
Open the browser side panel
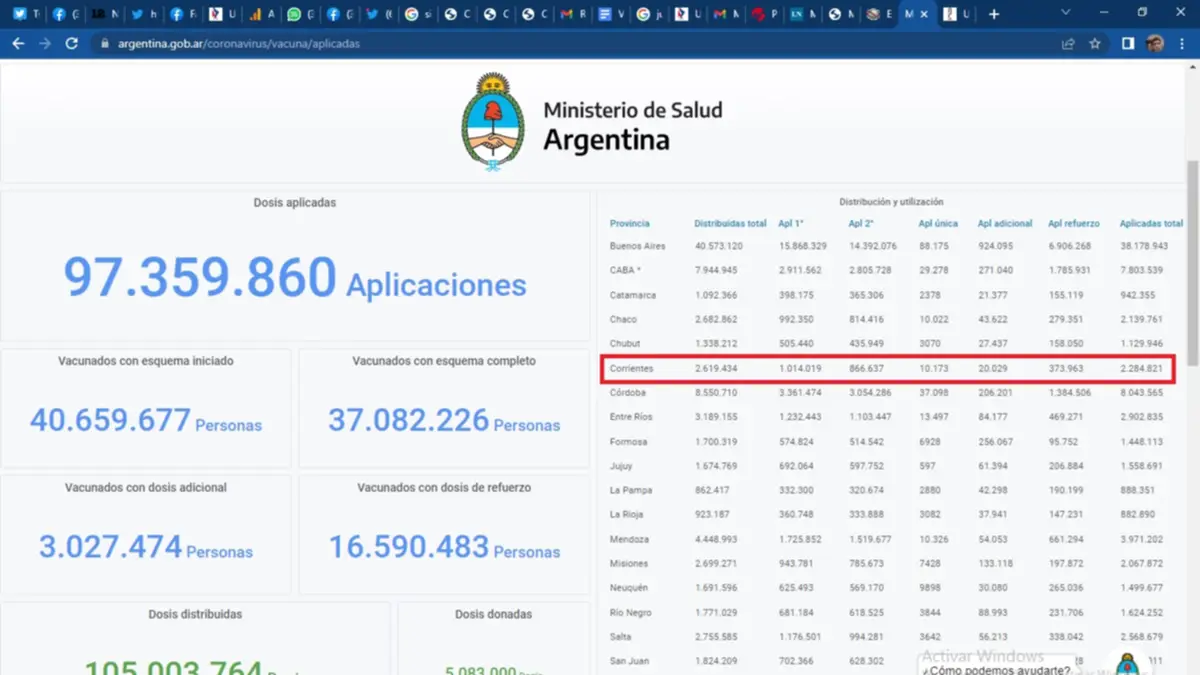coord(1128,44)
